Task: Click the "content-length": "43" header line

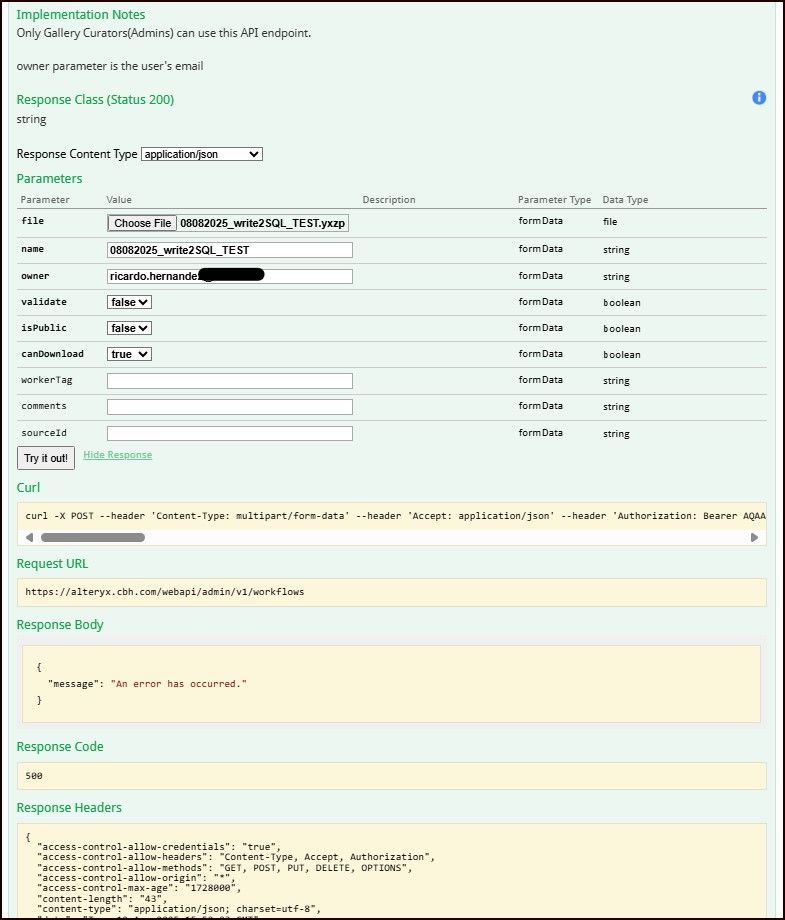Action: point(102,899)
